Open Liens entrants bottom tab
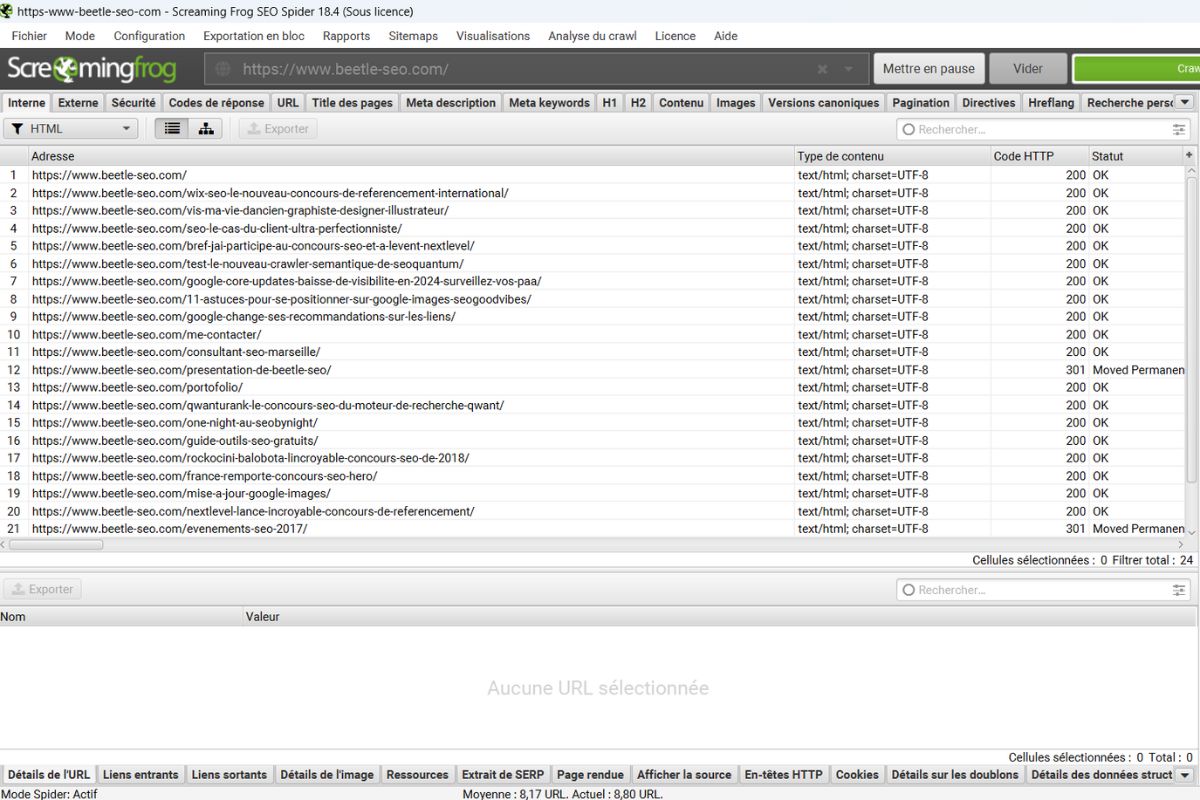1200x800 pixels. (x=141, y=774)
